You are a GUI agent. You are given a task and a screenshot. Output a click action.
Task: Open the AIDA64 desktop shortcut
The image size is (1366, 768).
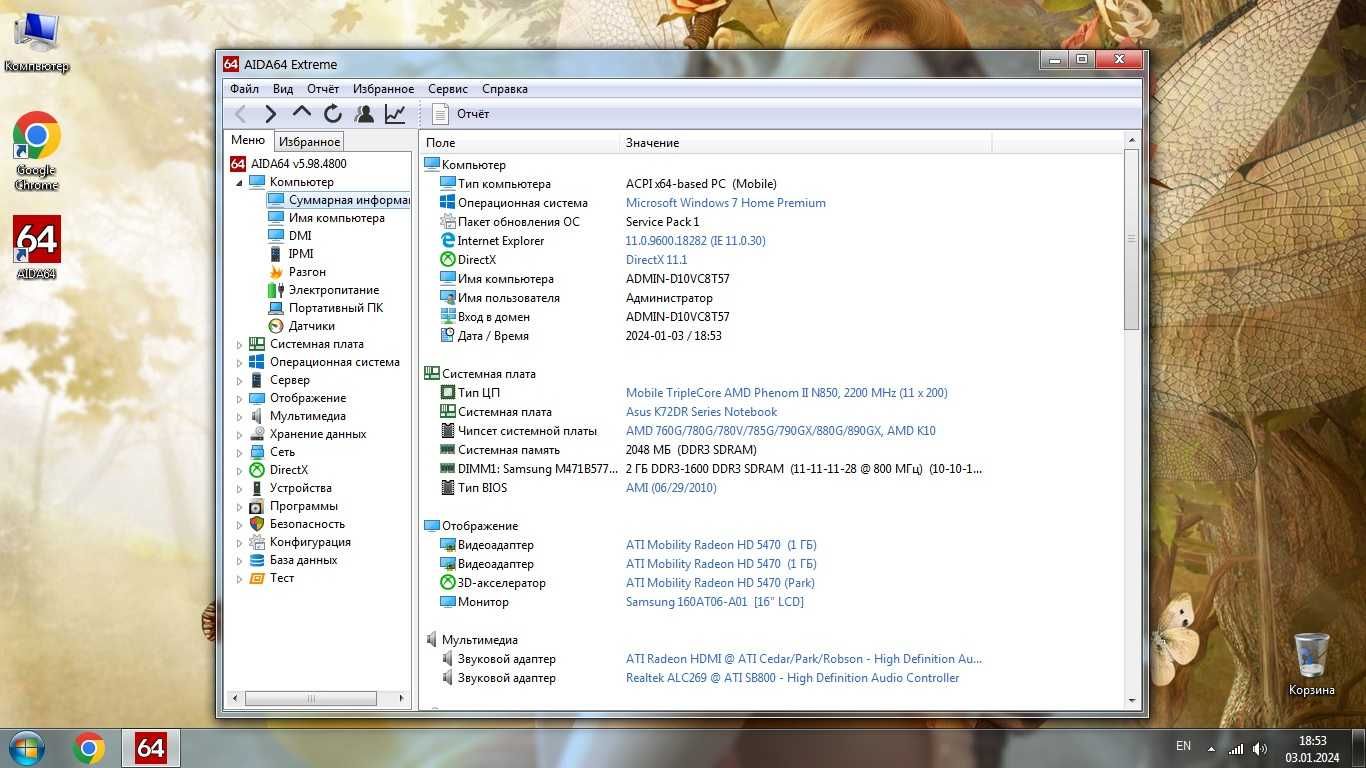[37, 247]
